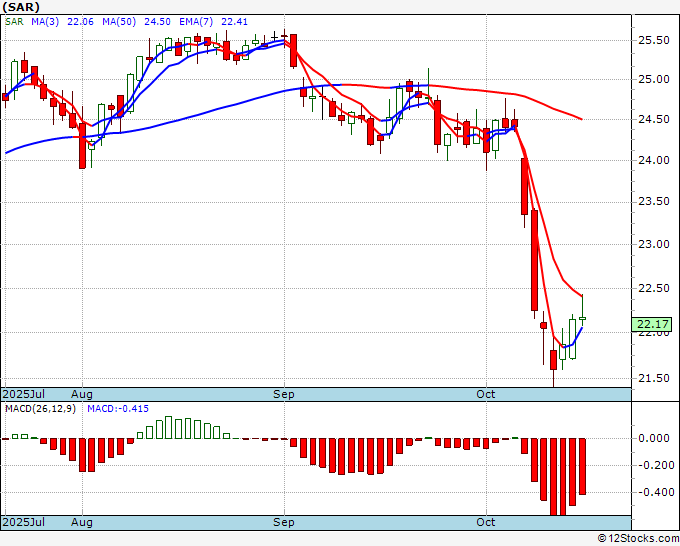This screenshot has height=546, width=680.
Task: Click the 25.50 price axis label
Action: point(654,40)
